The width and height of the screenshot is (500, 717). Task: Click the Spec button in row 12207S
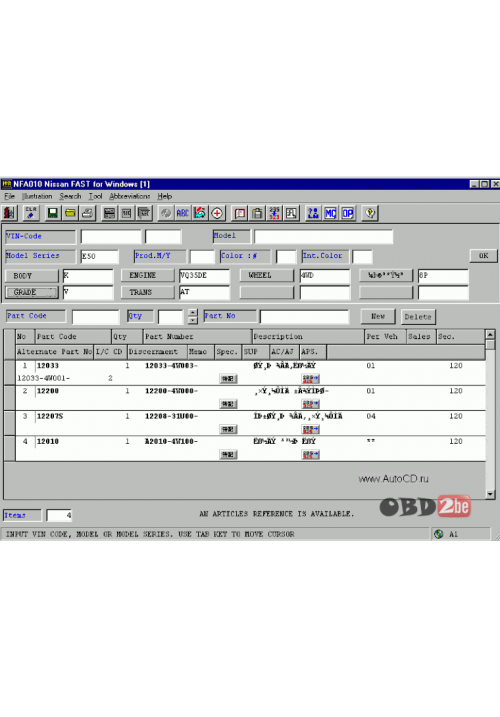228,429
